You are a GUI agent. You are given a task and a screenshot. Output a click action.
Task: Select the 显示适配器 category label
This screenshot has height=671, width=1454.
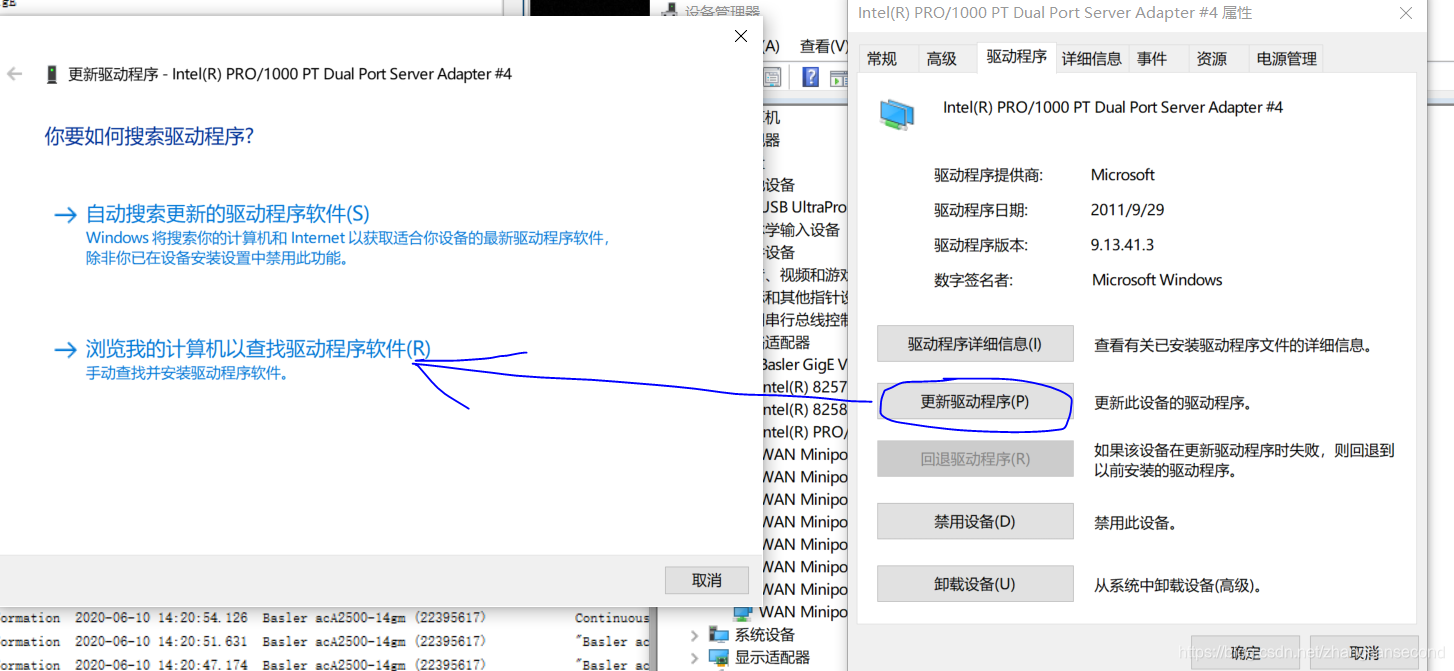point(772,658)
